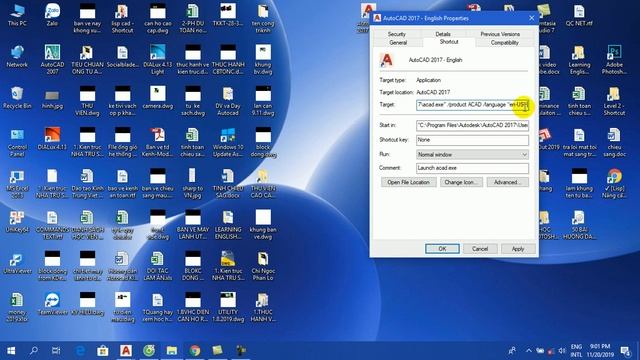
Task: Select the UTILITY 1.8.2019.dwg icon
Action: pyautogui.click(x=228, y=308)
